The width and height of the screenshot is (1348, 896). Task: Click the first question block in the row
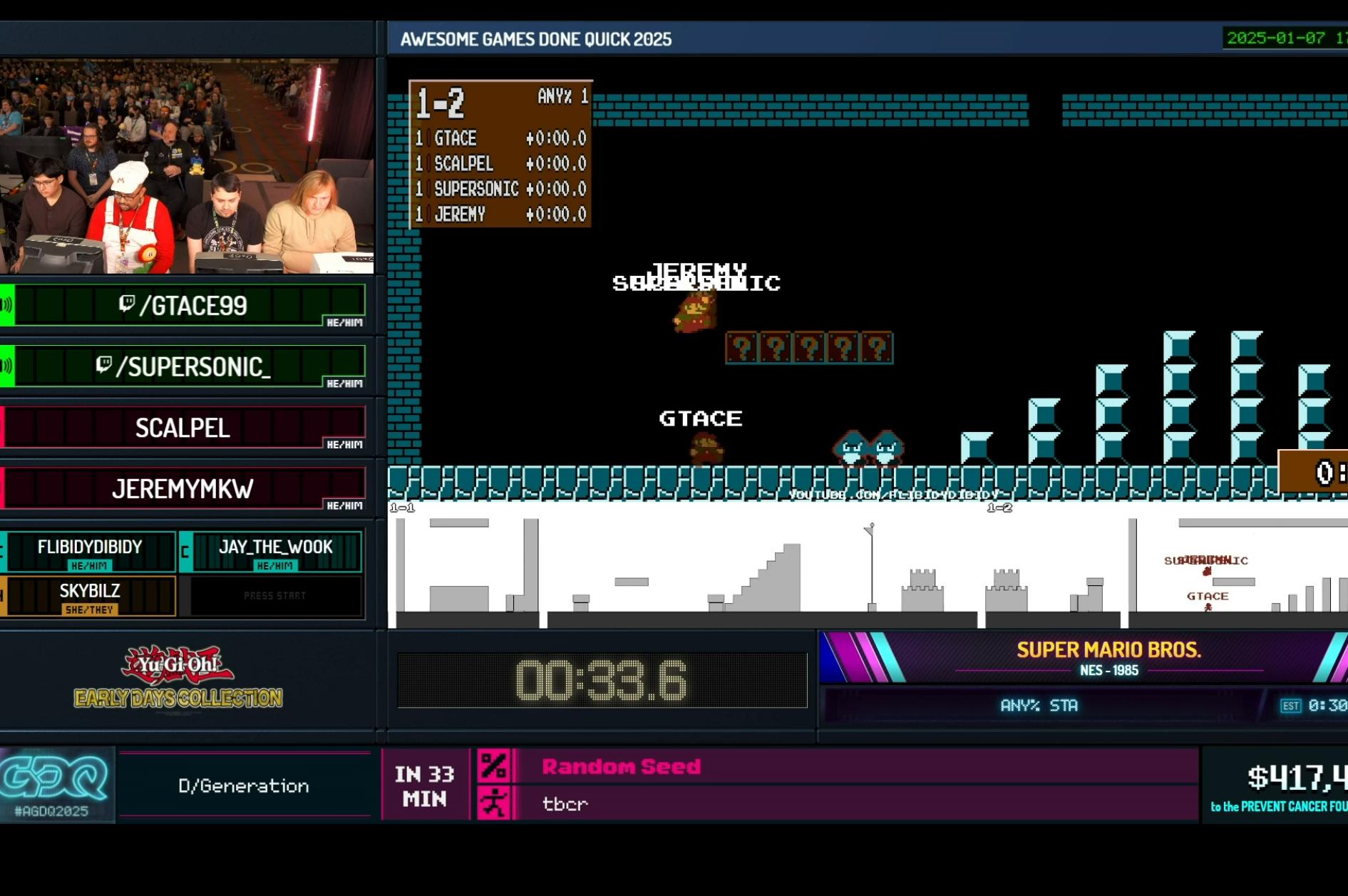742,348
